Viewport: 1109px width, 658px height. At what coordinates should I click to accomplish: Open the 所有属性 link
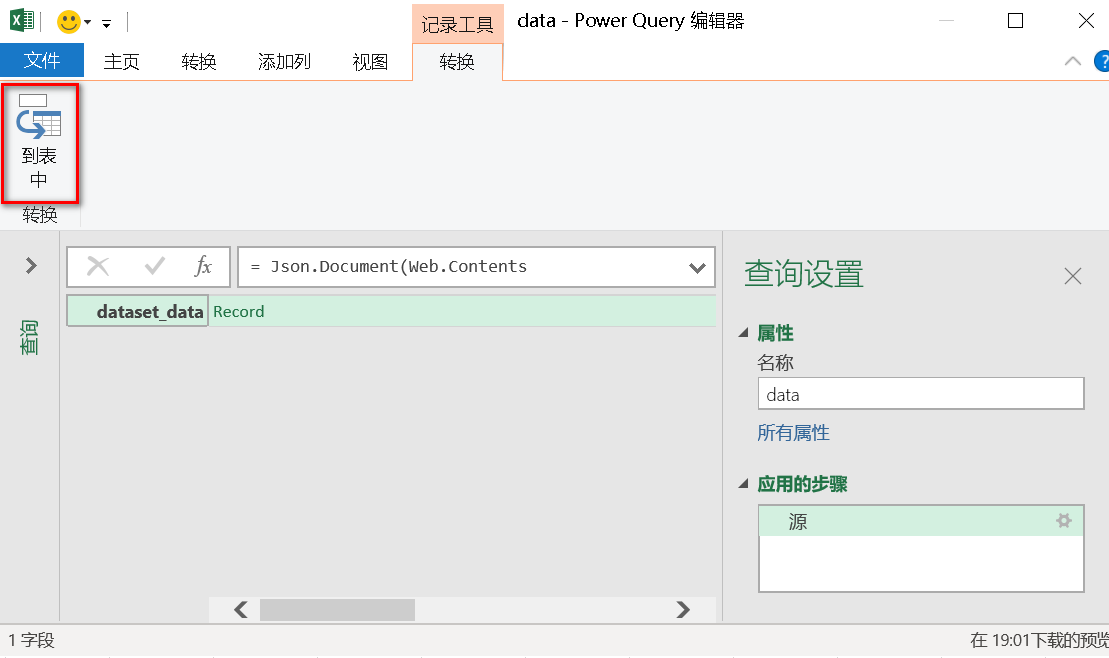click(x=794, y=432)
